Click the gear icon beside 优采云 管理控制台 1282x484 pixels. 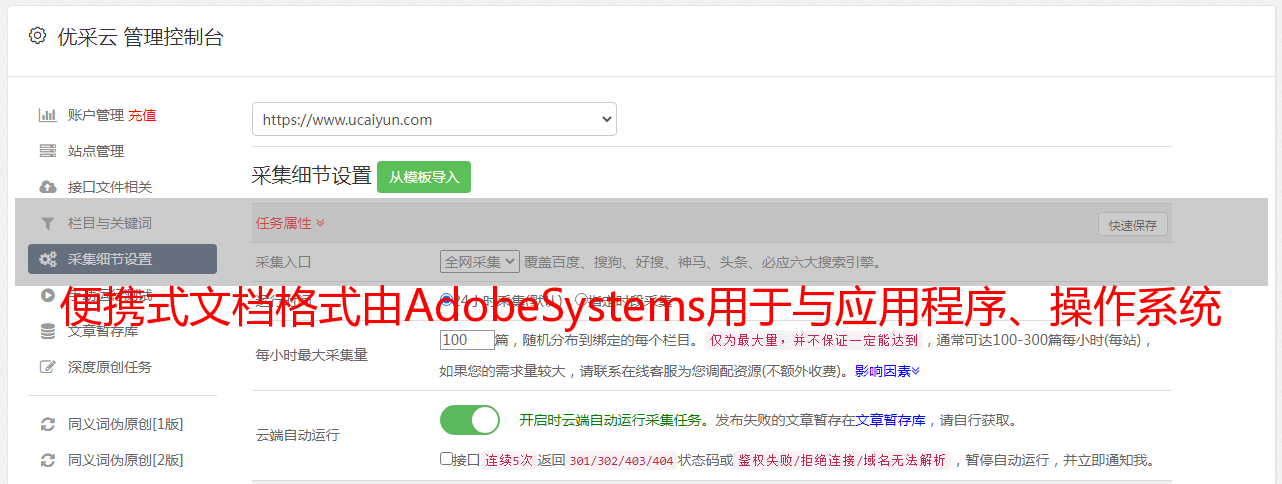pyautogui.click(x=37, y=36)
